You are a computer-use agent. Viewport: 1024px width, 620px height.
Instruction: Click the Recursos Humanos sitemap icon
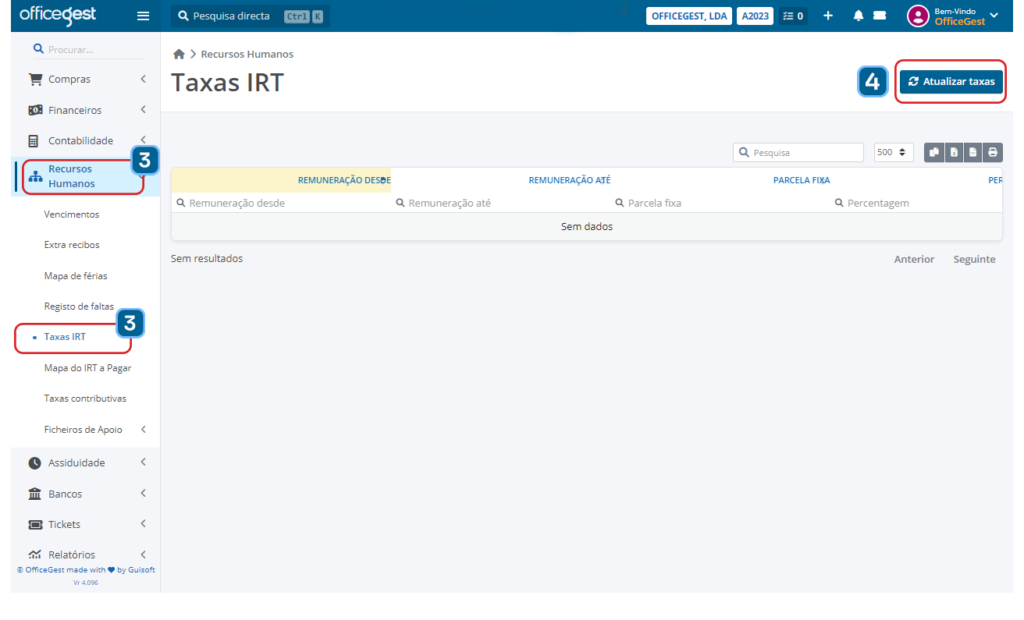coord(35,176)
